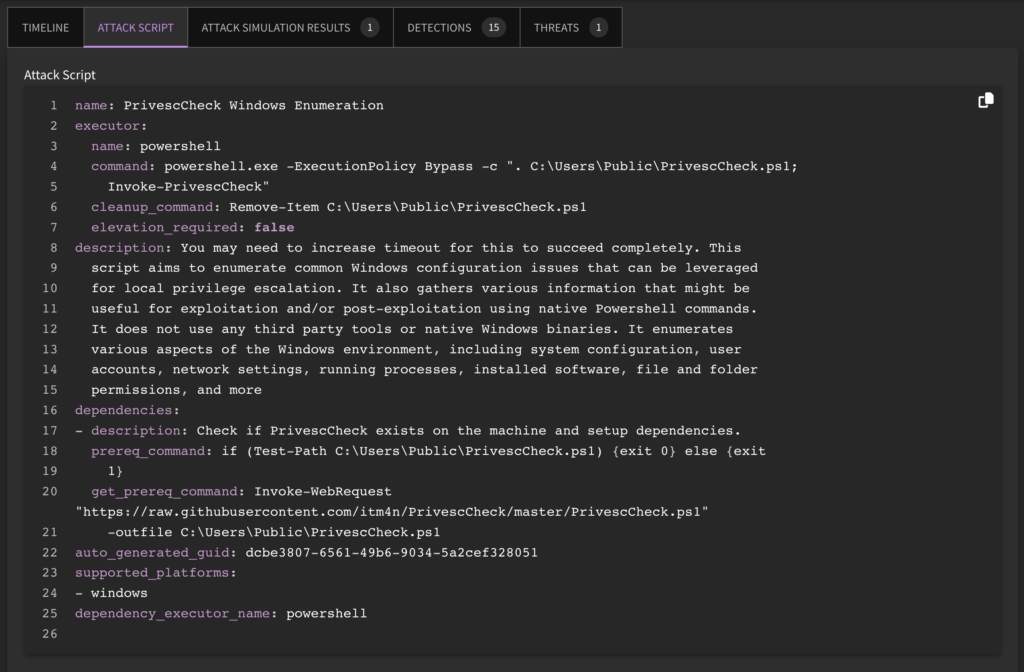
Task: Select the Attack Script tab
Action: point(135,27)
